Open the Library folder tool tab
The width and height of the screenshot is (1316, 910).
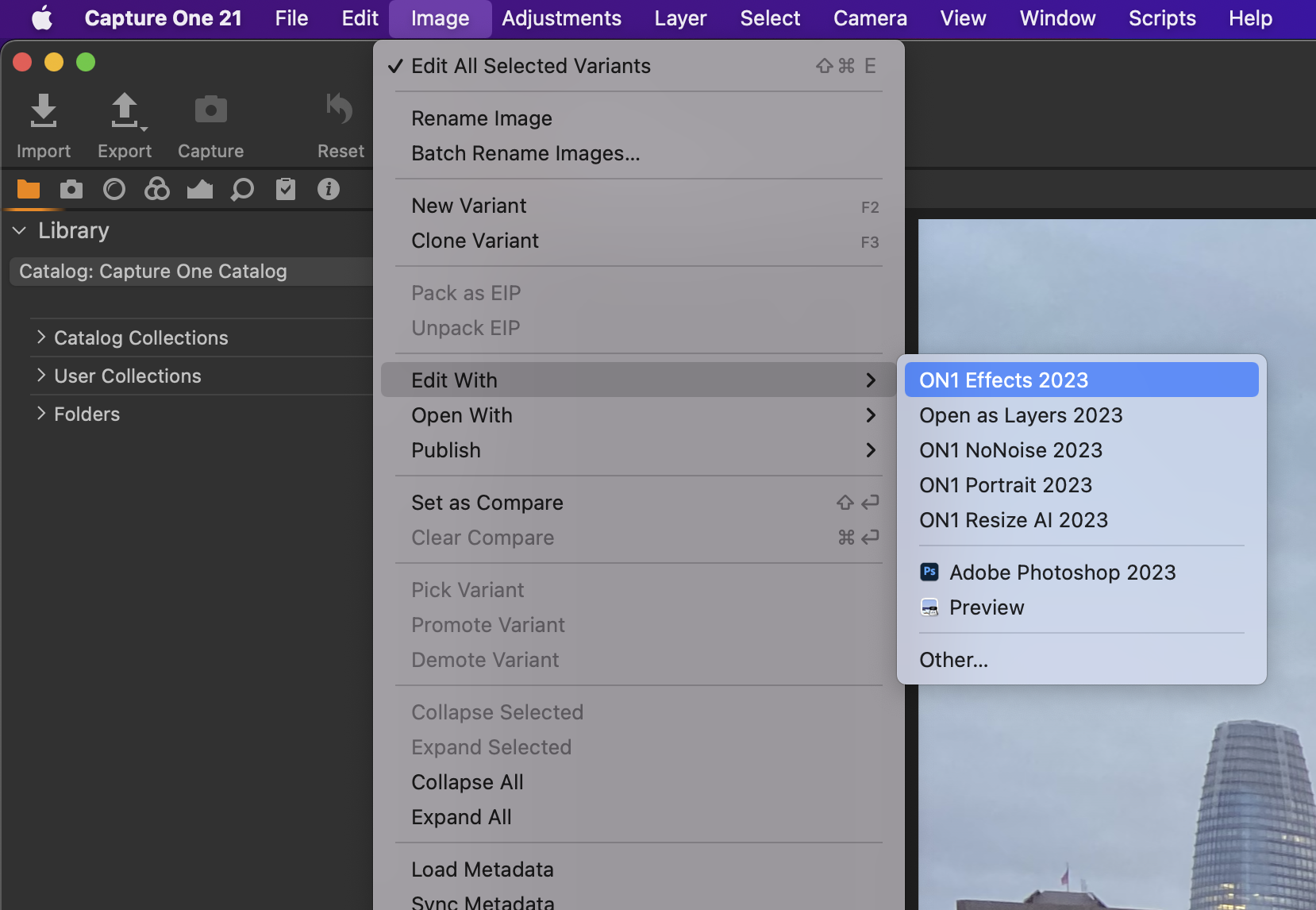pyautogui.click(x=29, y=189)
